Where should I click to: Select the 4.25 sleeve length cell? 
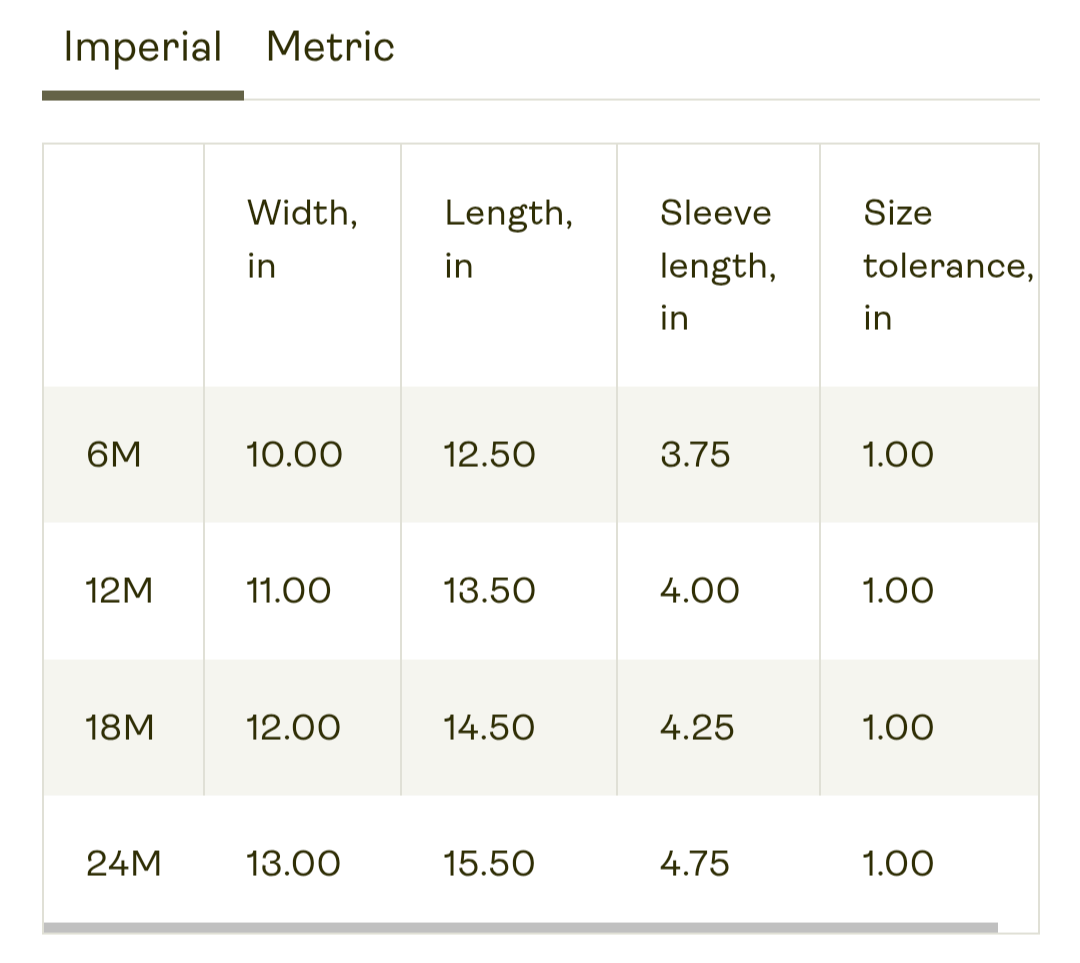pos(697,727)
